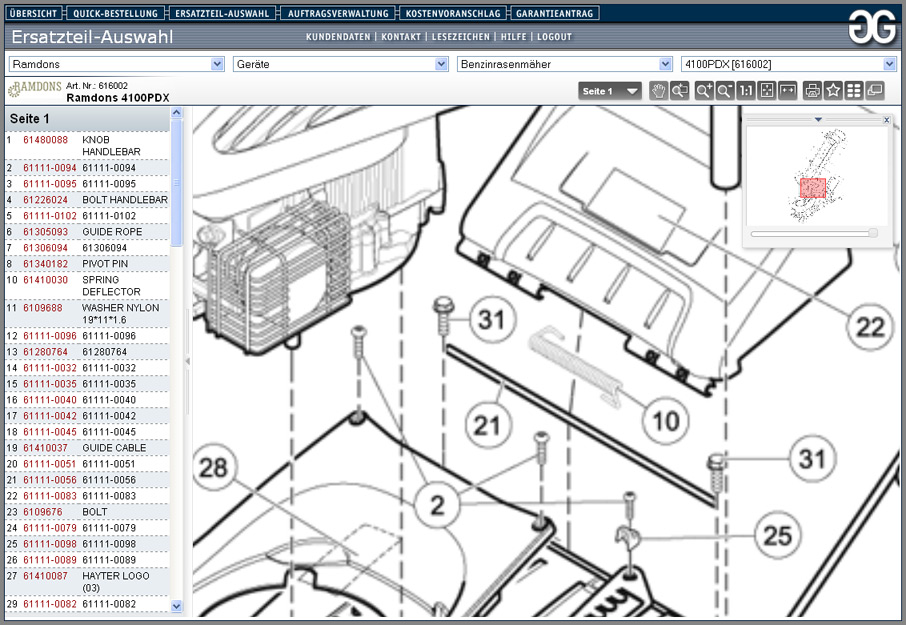Select callout 28 in the diagram
906x625 pixels.
[x=213, y=467]
